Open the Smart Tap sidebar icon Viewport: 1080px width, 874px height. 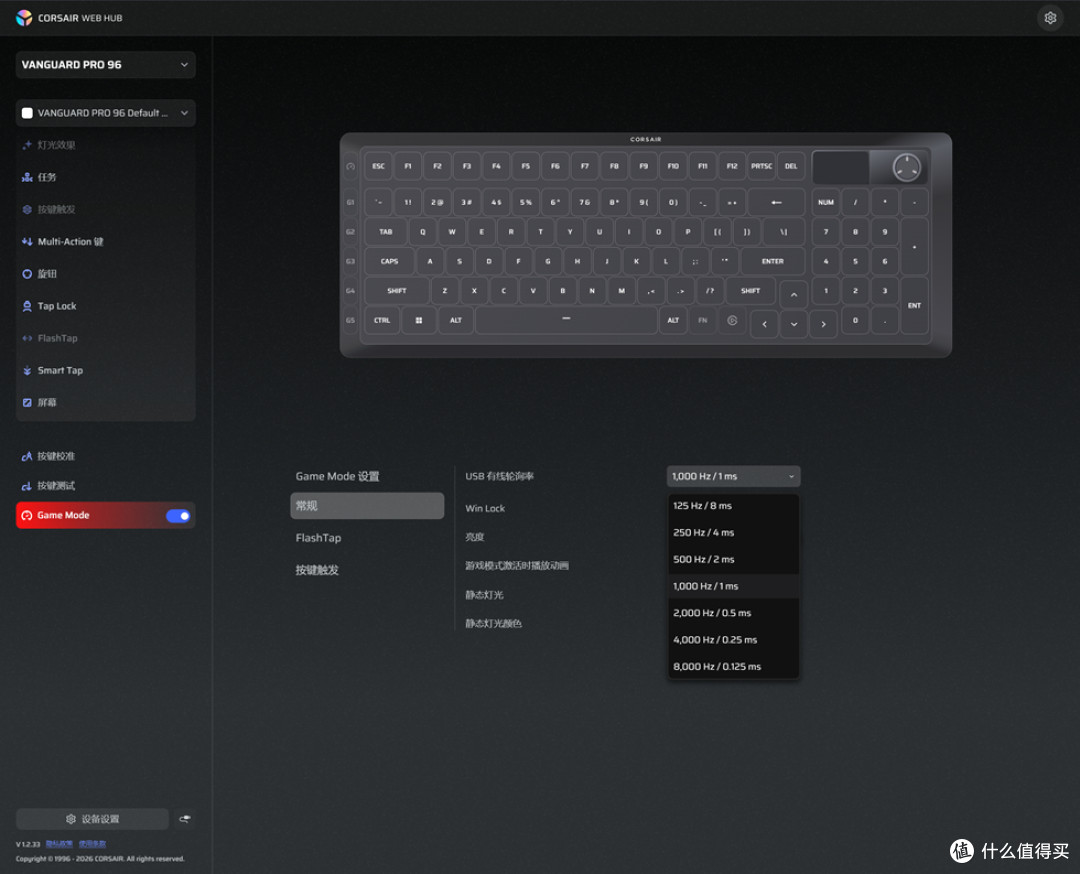27,371
